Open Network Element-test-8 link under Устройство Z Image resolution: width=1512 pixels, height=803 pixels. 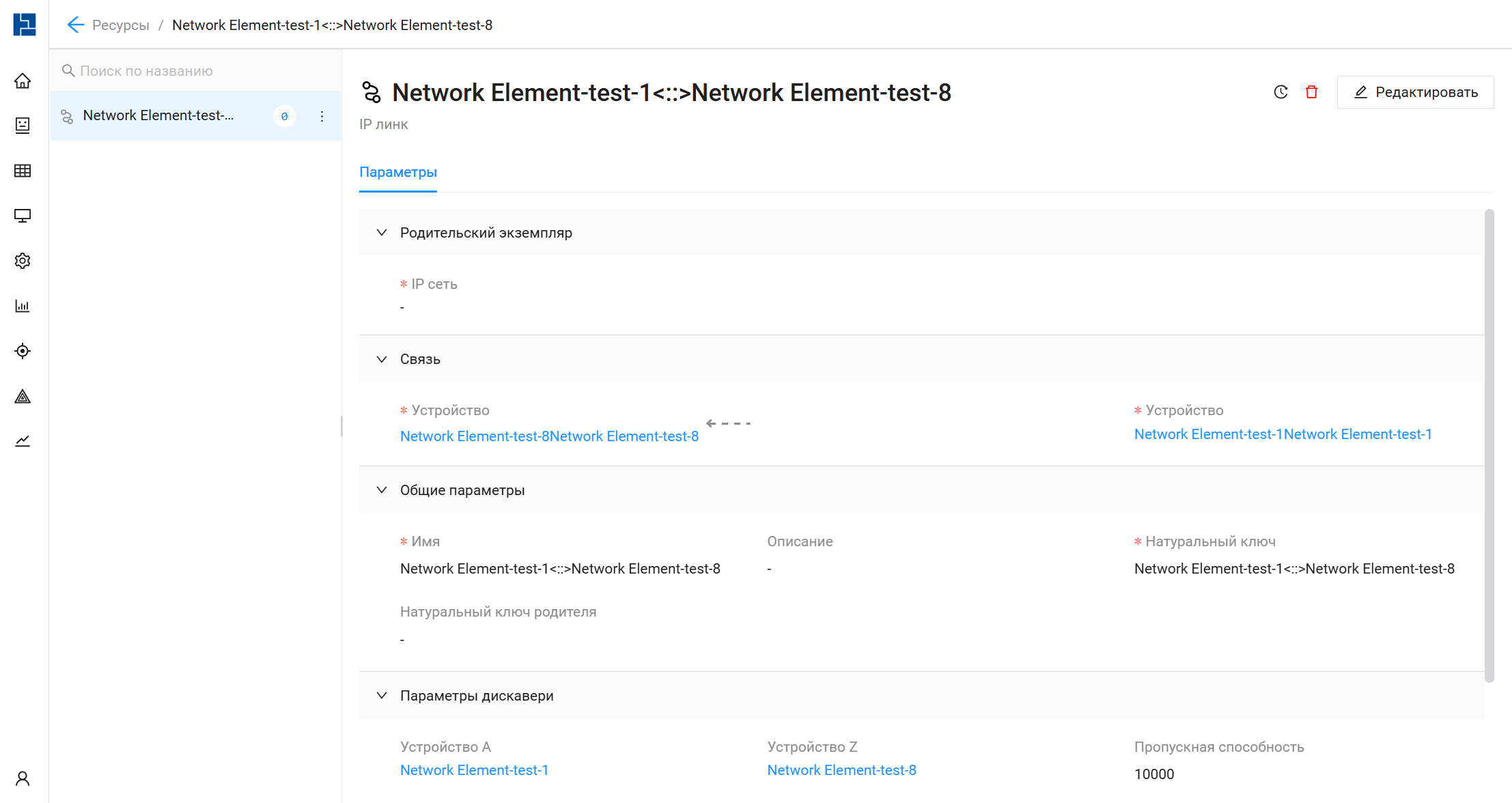[x=841, y=770]
